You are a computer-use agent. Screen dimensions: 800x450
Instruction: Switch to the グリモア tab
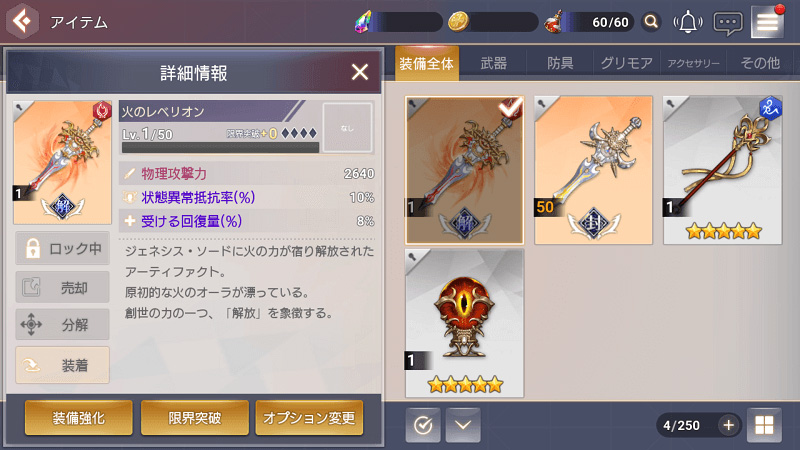click(x=627, y=63)
